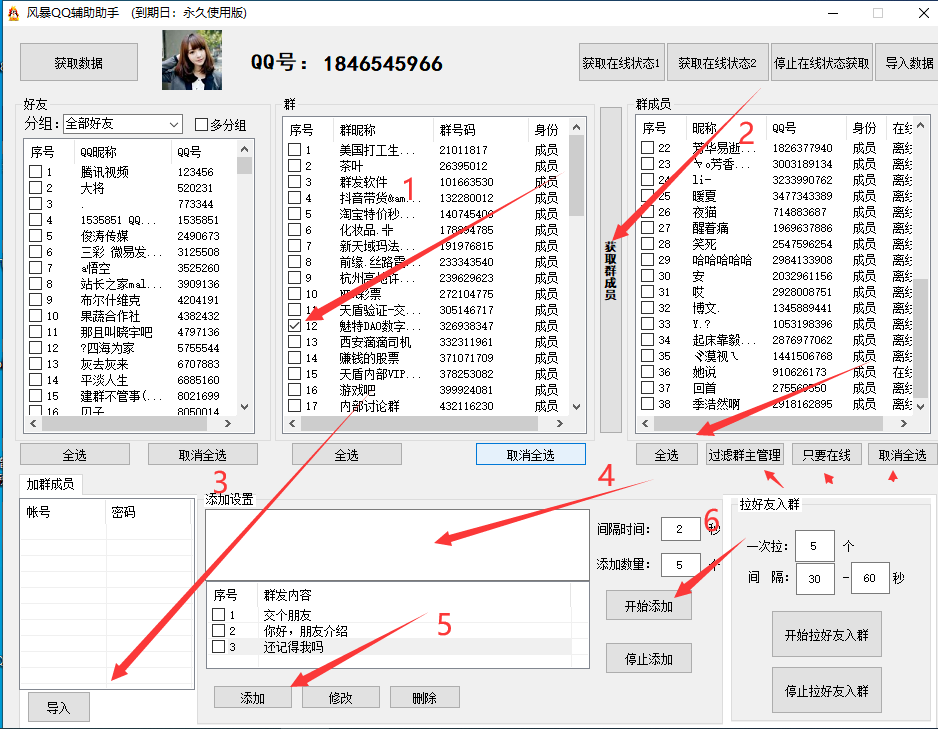Open the 全部好友 group dropdown
Image resolution: width=938 pixels, height=729 pixels.
pyautogui.click(x=122, y=124)
